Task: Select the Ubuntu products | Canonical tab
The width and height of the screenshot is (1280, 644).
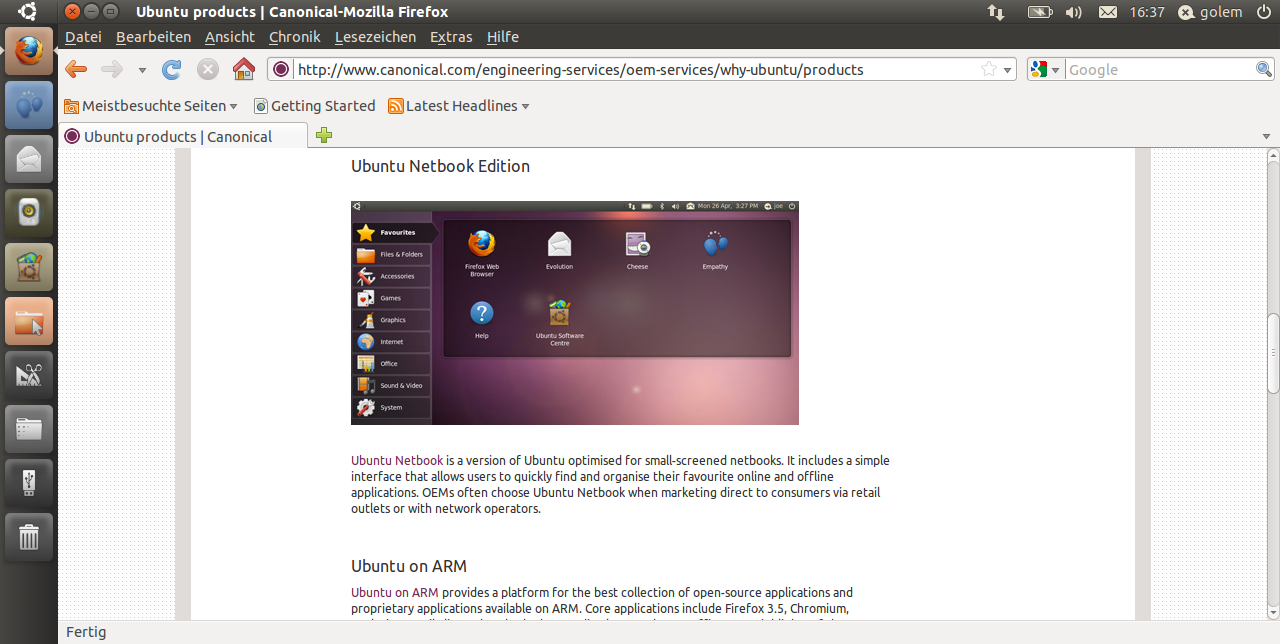Action: point(177,136)
